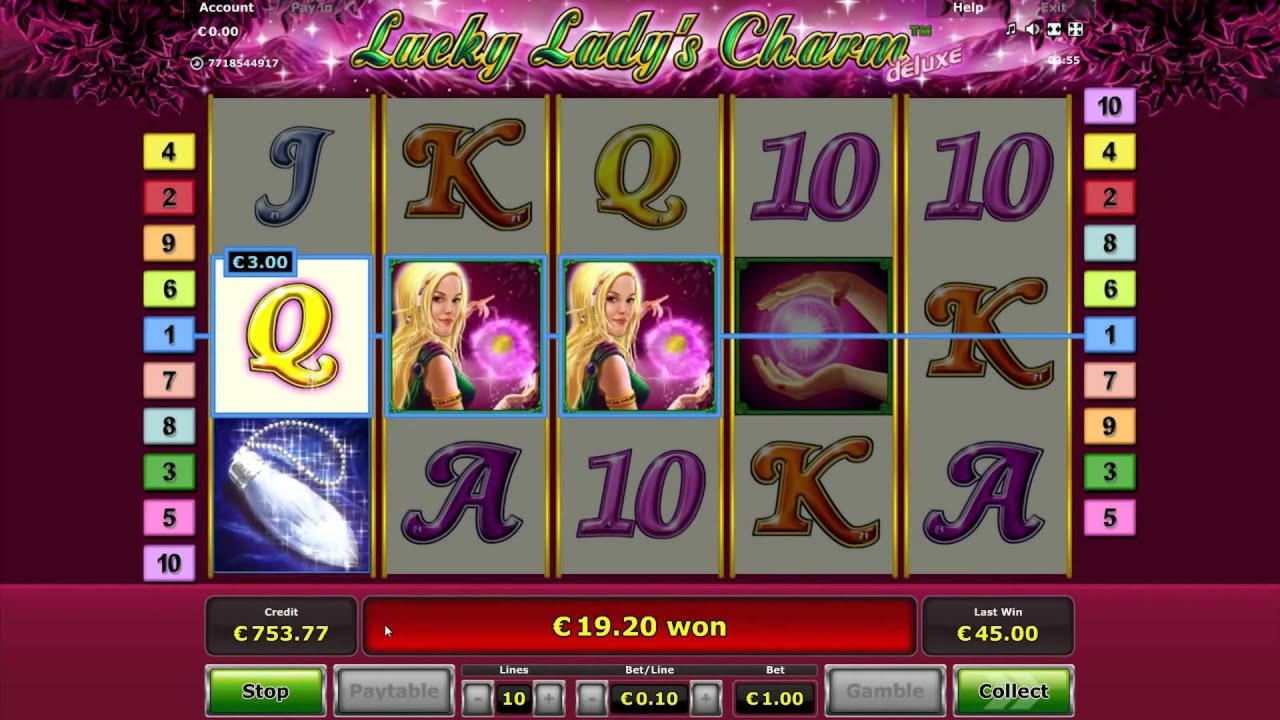The width and height of the screenshot is (1280, 720).
Task: Click the Lucky Lady symbol on second reel
Action: 465,336
